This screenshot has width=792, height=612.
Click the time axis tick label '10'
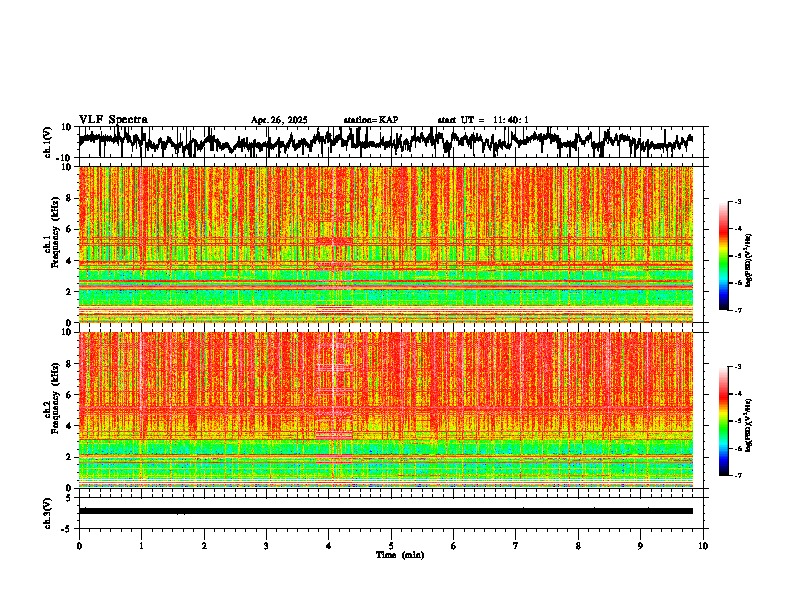click(x=703, y=546)
